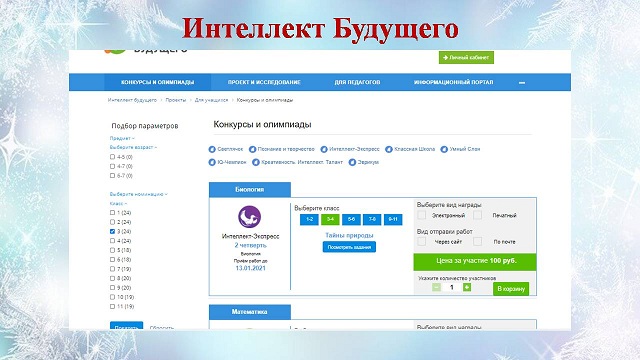Check age 6-7 checkbox
This screenshot has height=360, width=640.
[112, 176]
